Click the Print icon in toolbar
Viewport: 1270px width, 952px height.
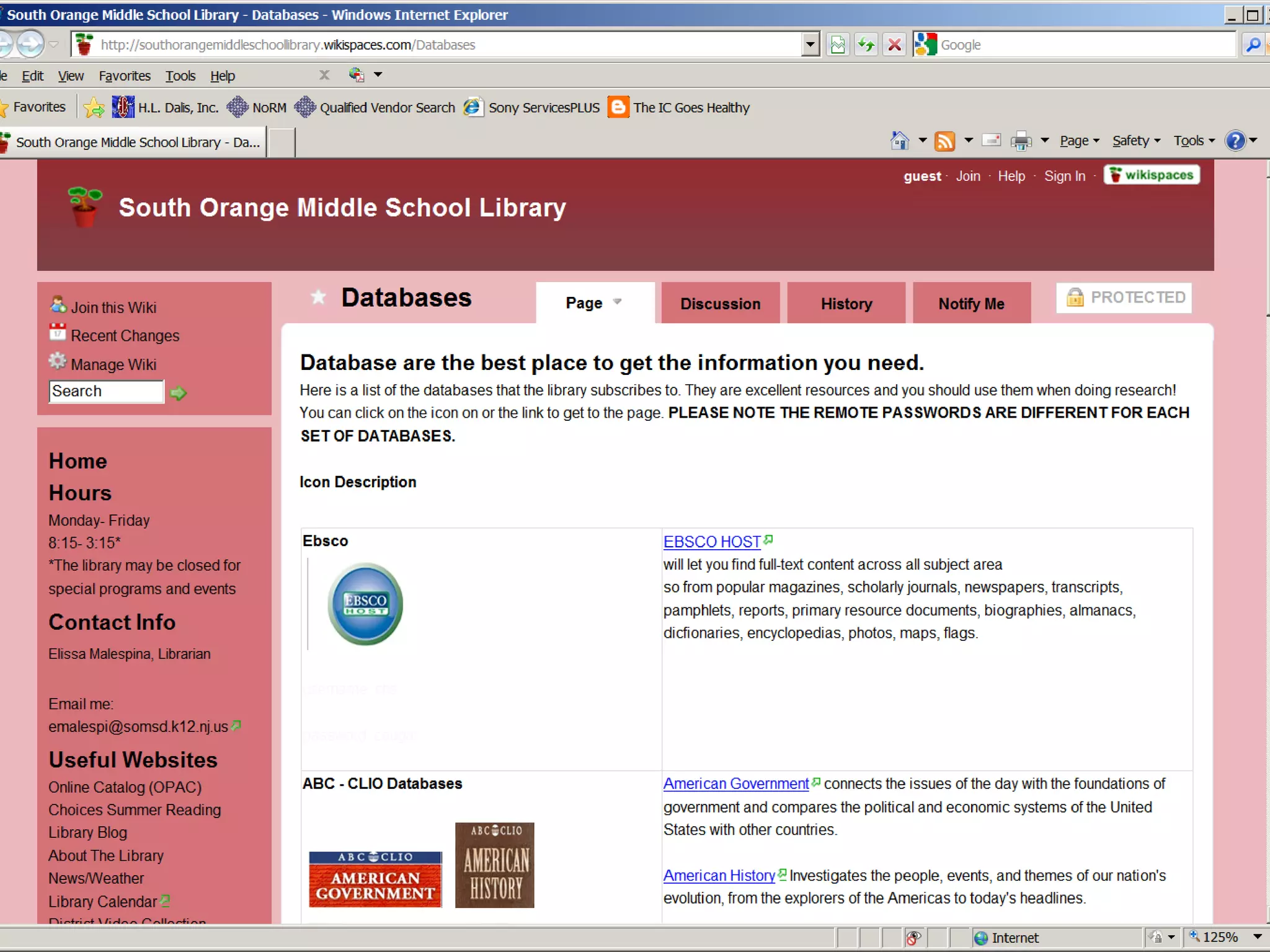point(1021,141)
